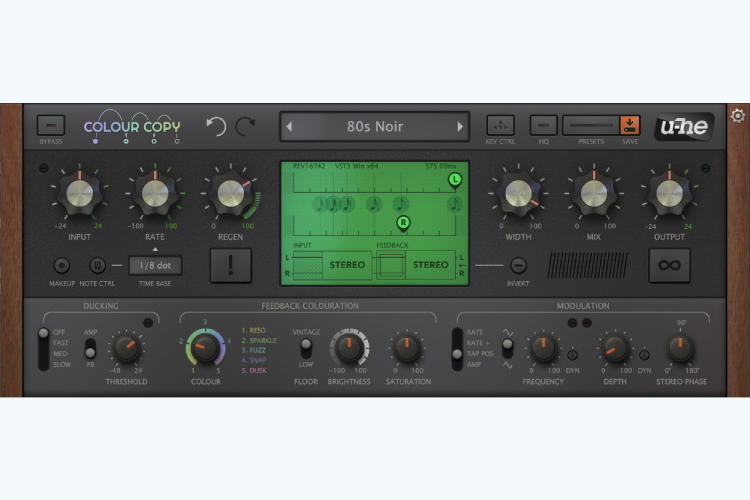Select the upper sine waveform icon
The width and height of the screenshot is (750, 500).
507,332
